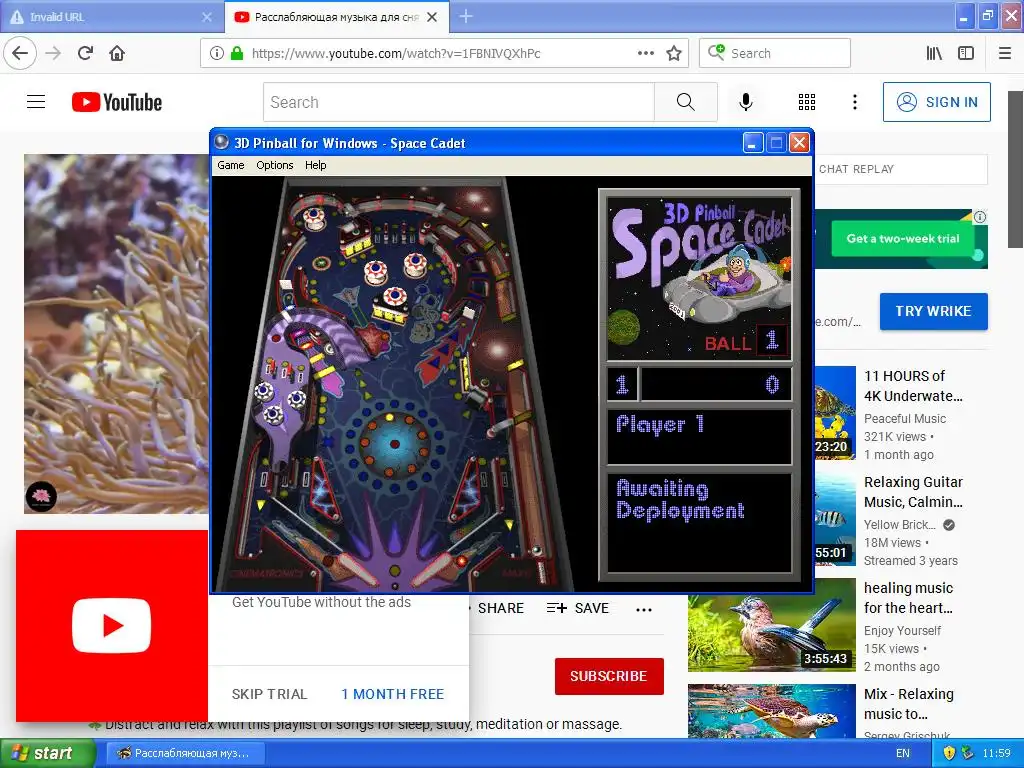Open the YouTube guide hamburger menu
The height and width of the screenshot is (768, 1024).
(x=36, y=102)
